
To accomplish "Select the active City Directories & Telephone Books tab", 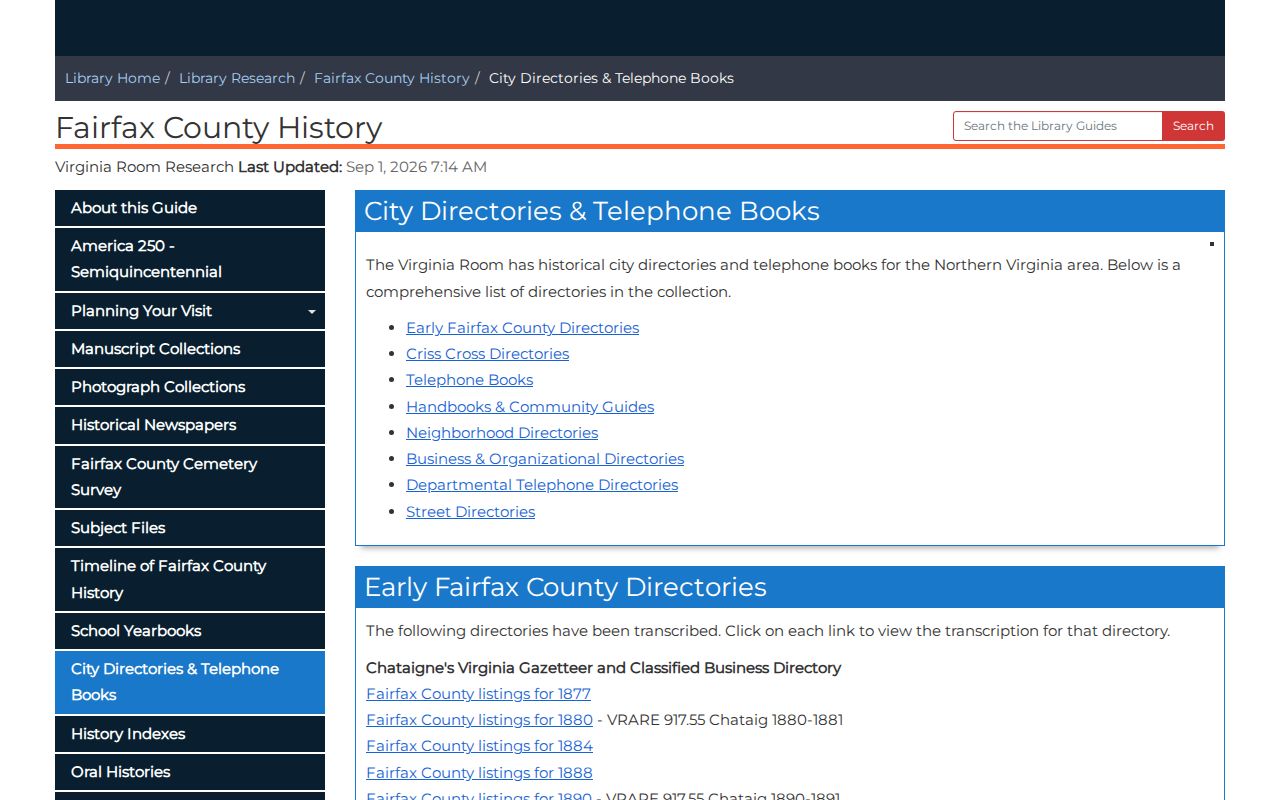I will point(190,682).
